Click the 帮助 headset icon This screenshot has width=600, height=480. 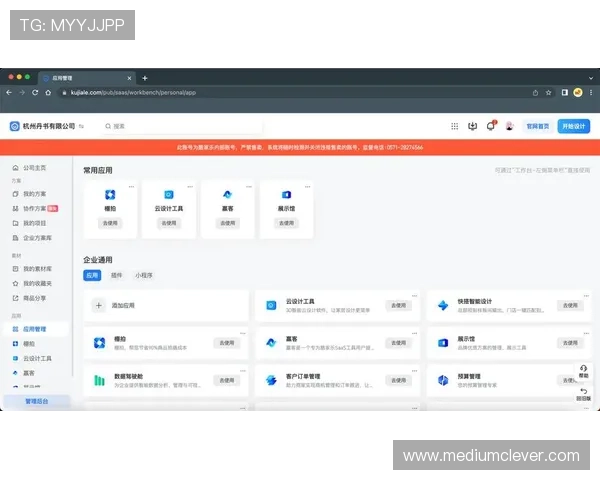click(x=583, y=368)
